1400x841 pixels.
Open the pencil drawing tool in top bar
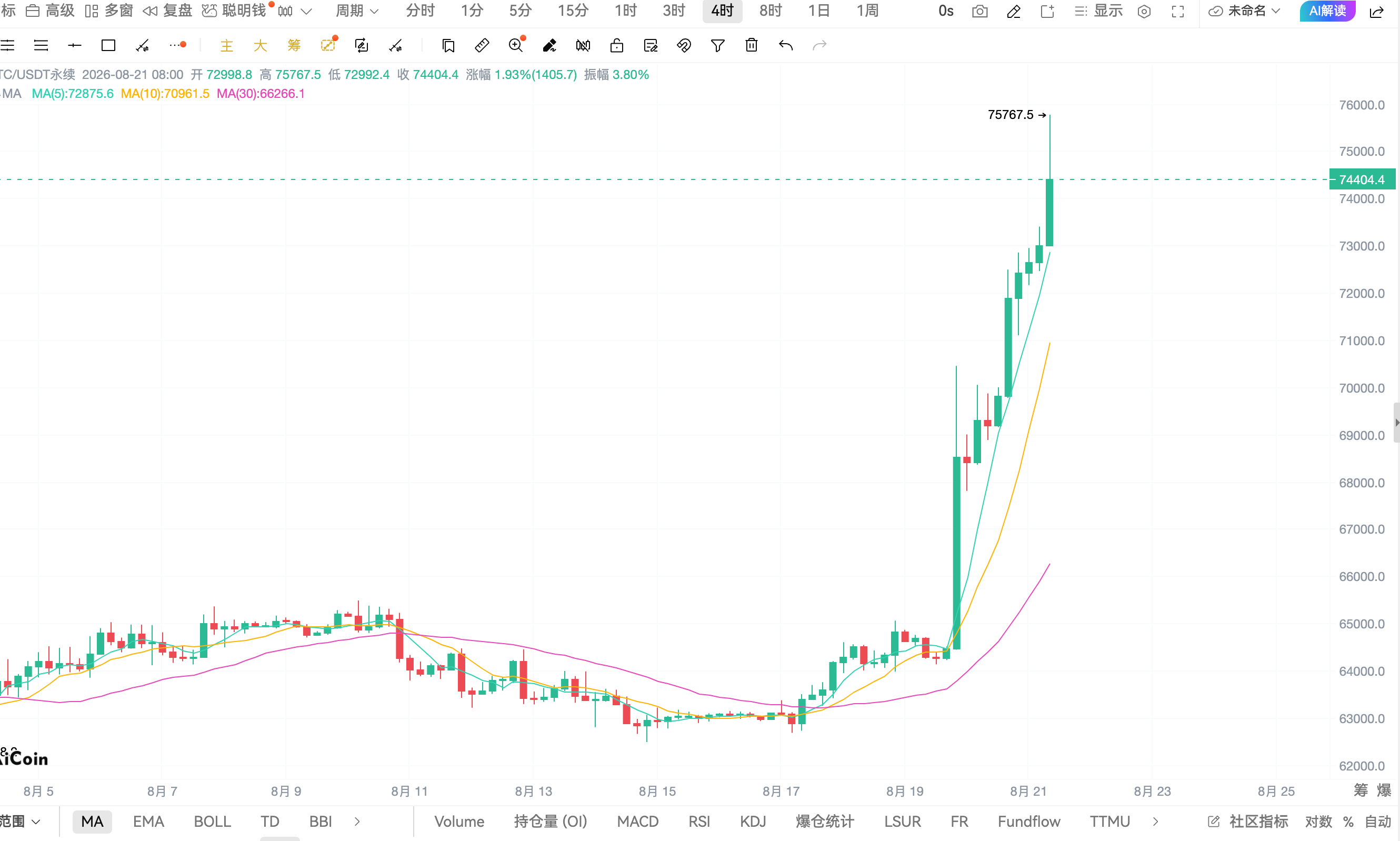click(1014, 12)
